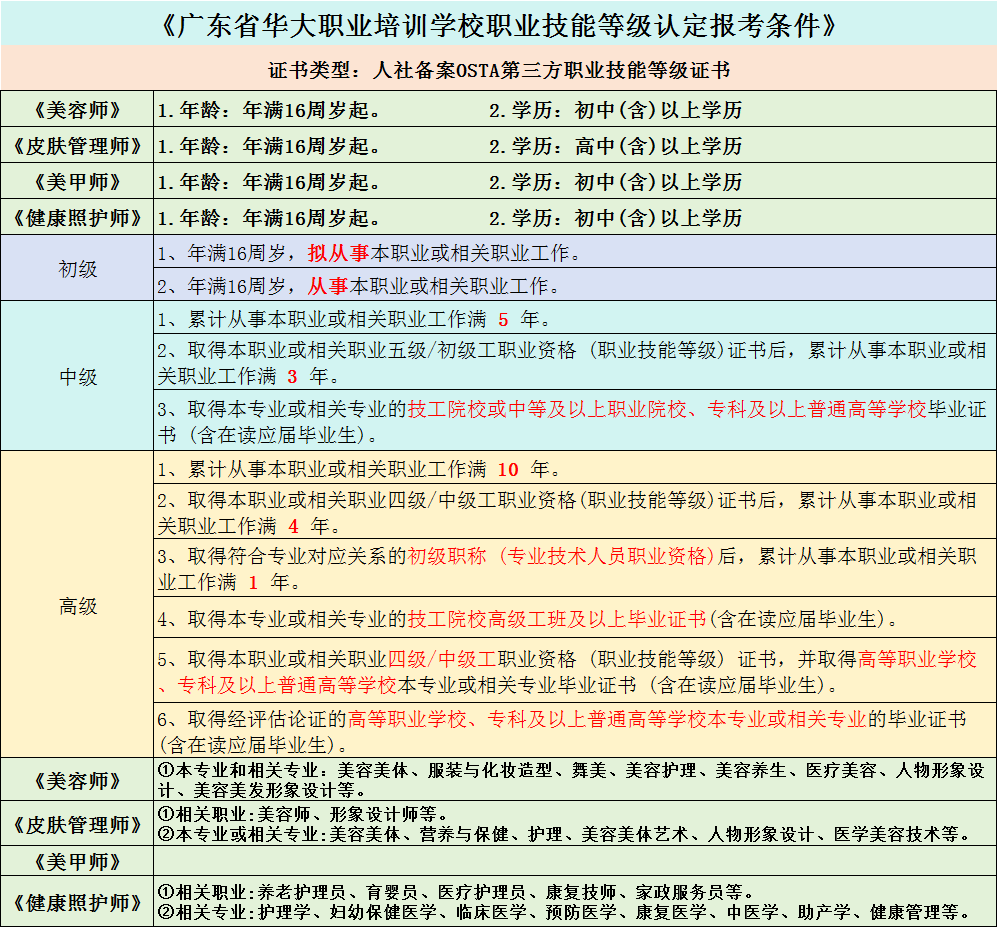Screen dimensions: 997x927
Task: Select the 高级 level cell
Action: (77, 606)
